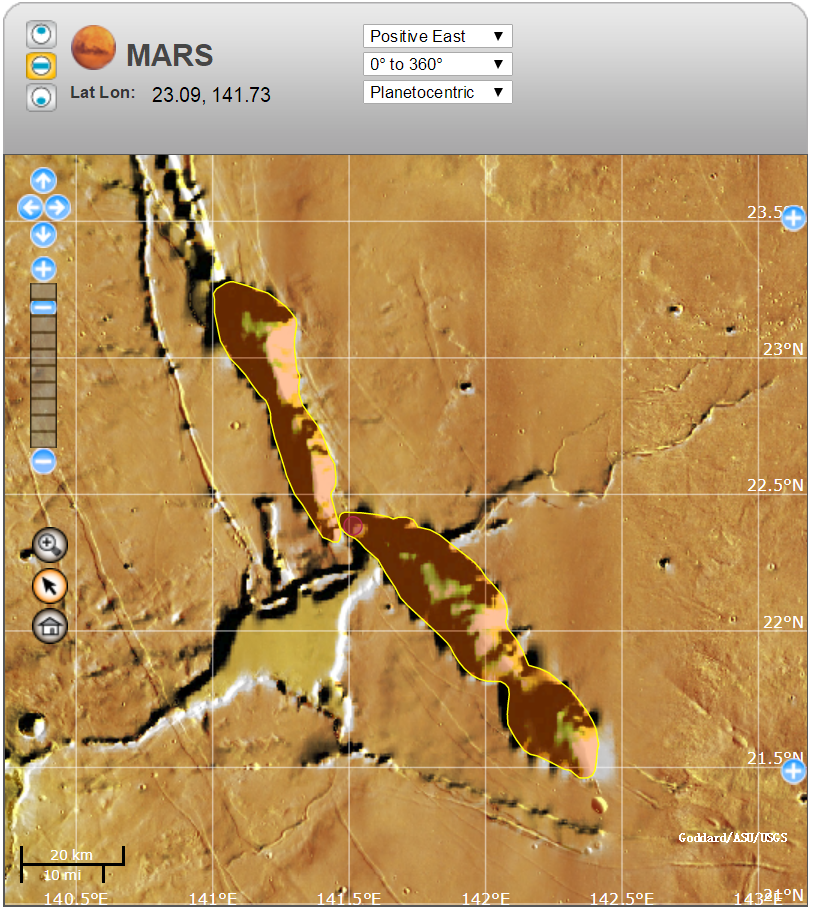The image size is (814, 917).
Task: Click the MARS title text
Action: click(170, 56)
